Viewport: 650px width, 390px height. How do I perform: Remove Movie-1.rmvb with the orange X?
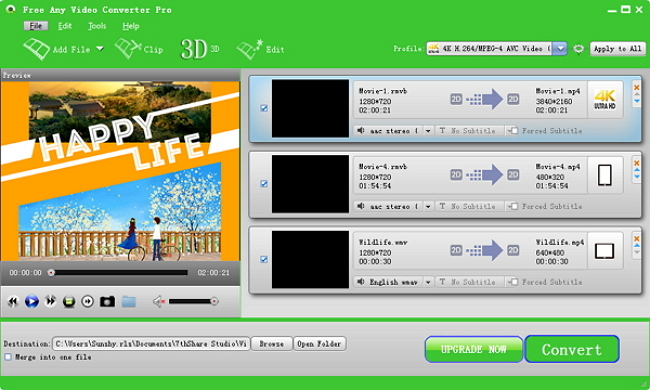pos(637,87)
